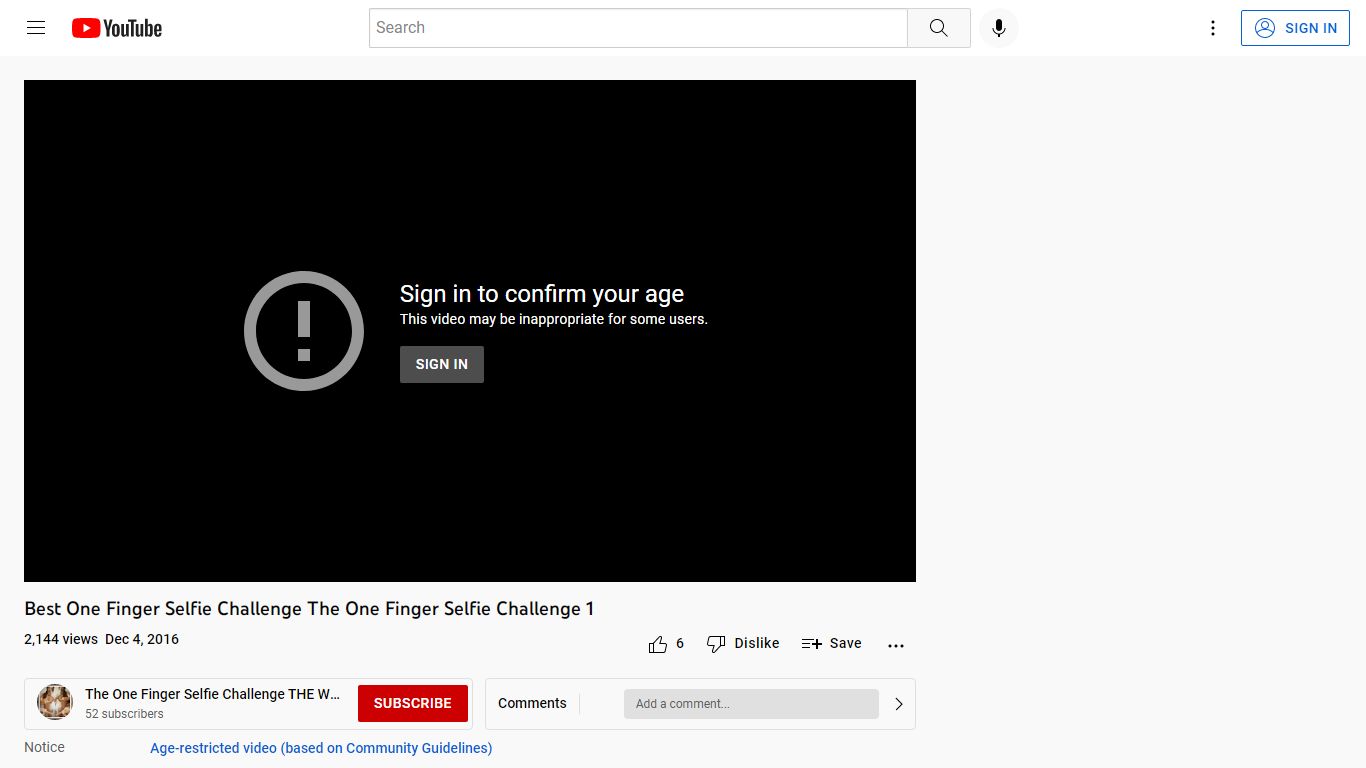The width and height of the screenshot is (1366, 768).
Task: Click the exclamation warning icon in player
Action: pyautogui.click(x=304, y=331)
